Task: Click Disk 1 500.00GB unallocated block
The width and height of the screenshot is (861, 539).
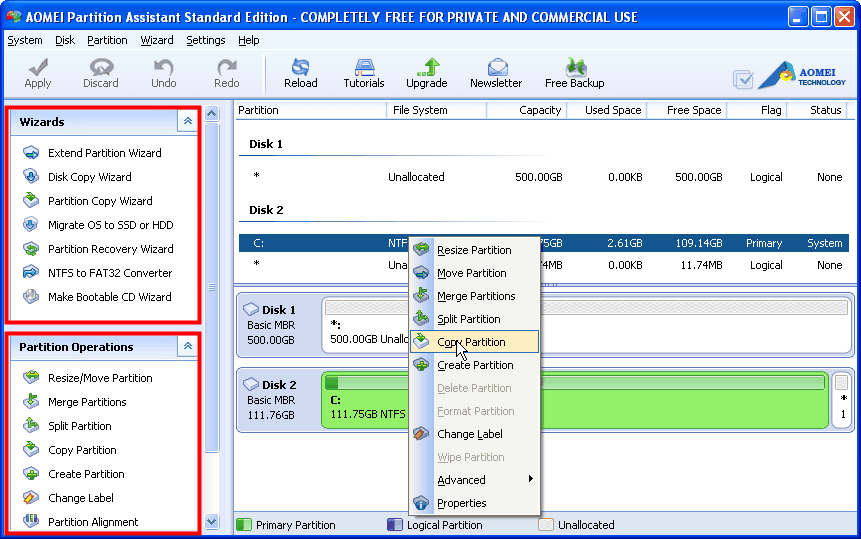Action: [586, 325]
